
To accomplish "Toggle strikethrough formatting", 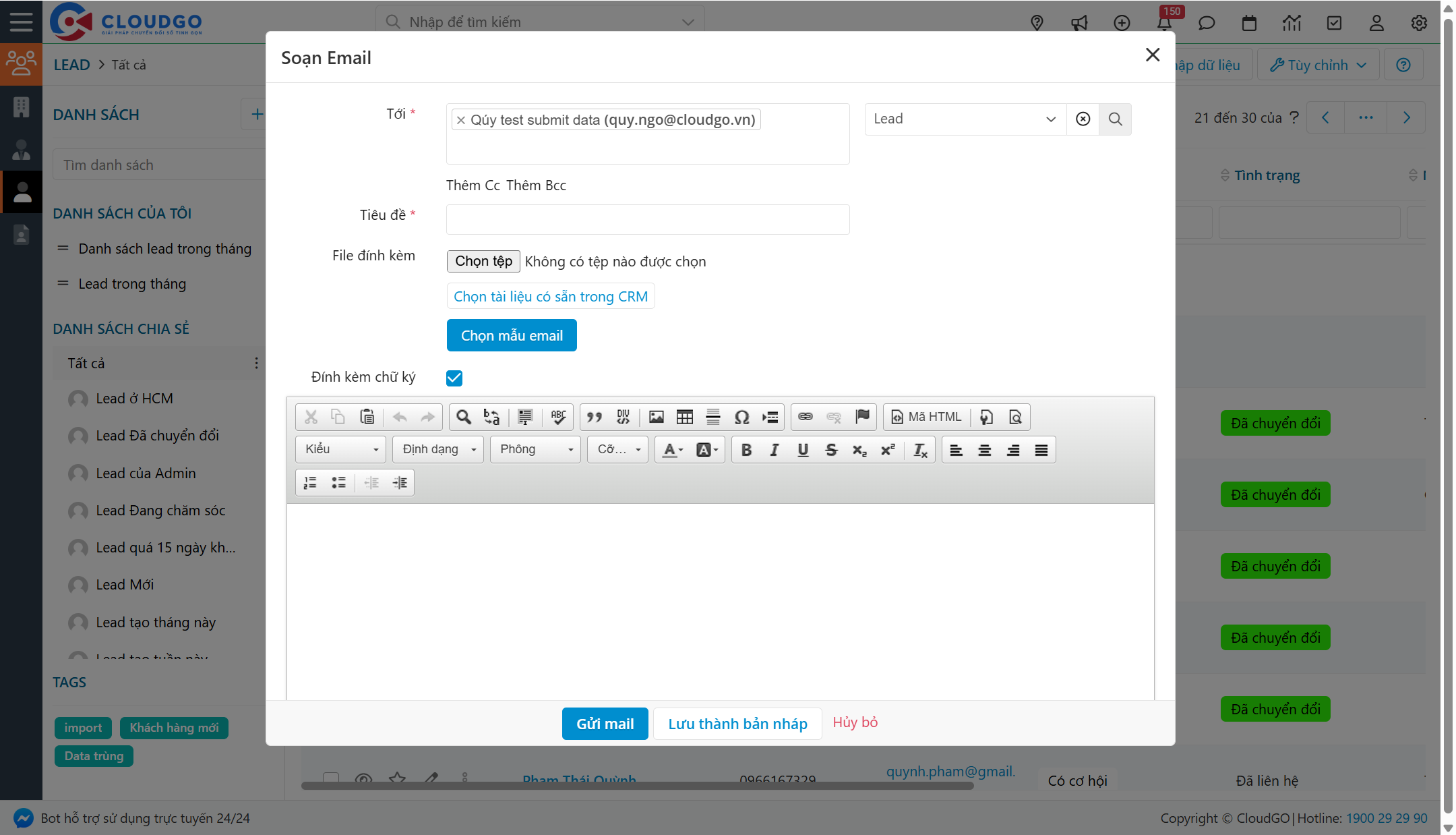I will point(831,449).
